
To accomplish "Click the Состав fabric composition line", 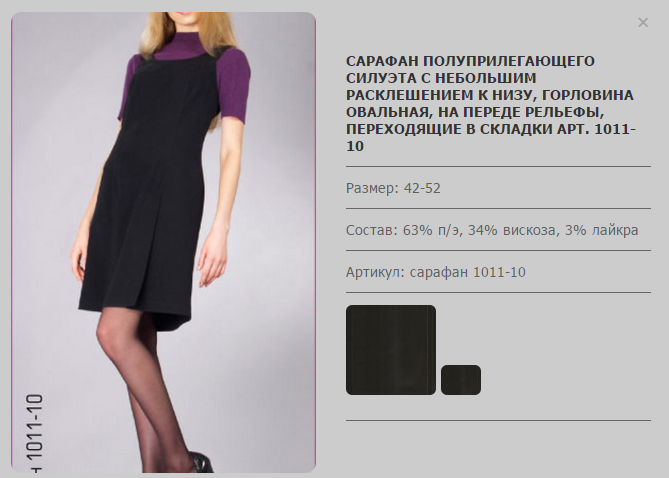I will [x=492, y=230].
